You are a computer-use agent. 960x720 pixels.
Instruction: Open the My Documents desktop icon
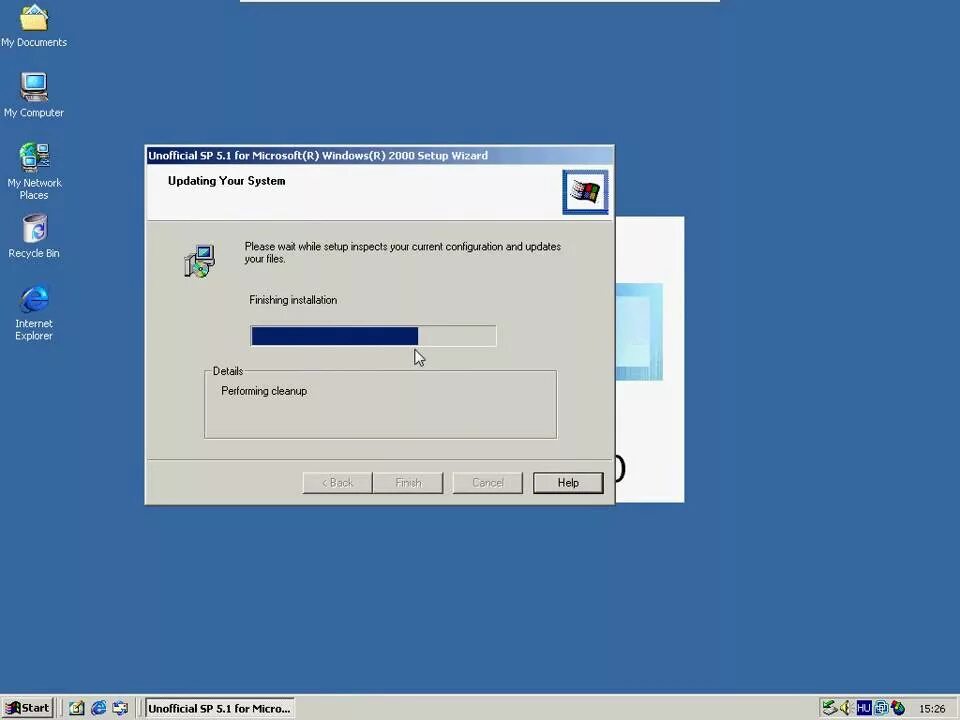(34, 24)
